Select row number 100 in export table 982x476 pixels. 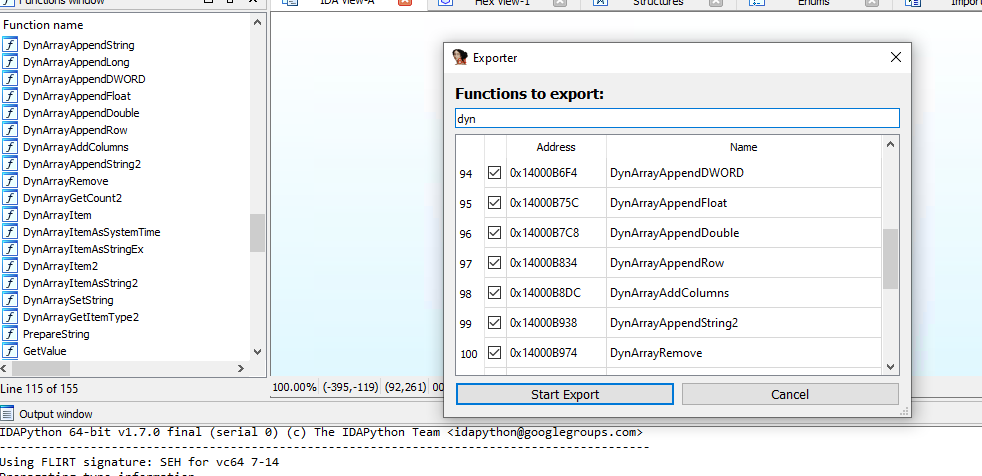pyautogui.click(x=468, y=354)
